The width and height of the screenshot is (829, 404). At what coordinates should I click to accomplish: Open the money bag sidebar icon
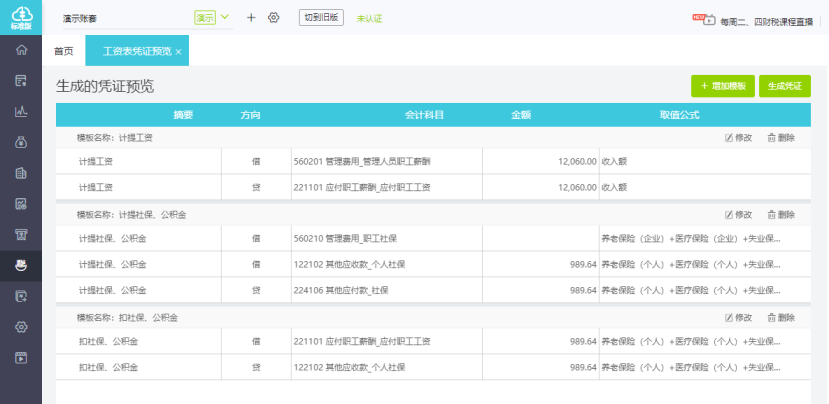tap(20, 142)
